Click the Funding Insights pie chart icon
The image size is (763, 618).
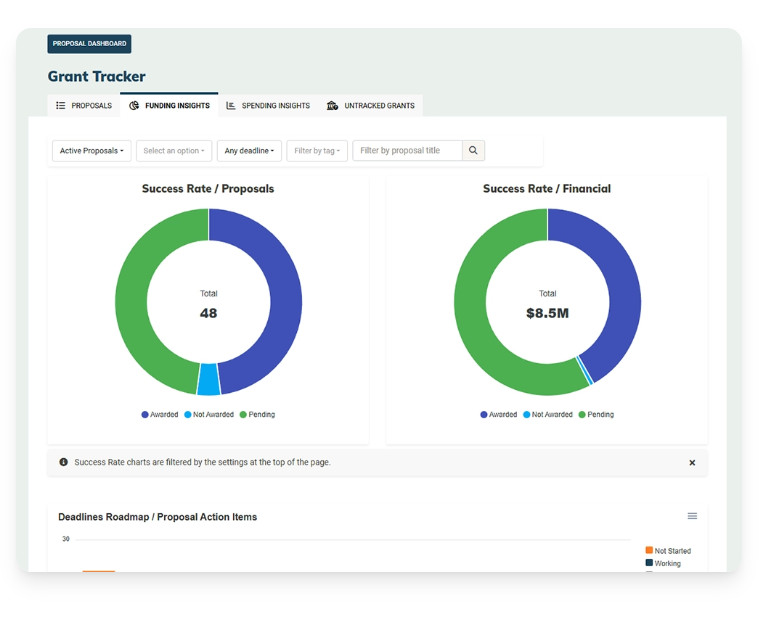pyautogui.click(x=134, y=105)
